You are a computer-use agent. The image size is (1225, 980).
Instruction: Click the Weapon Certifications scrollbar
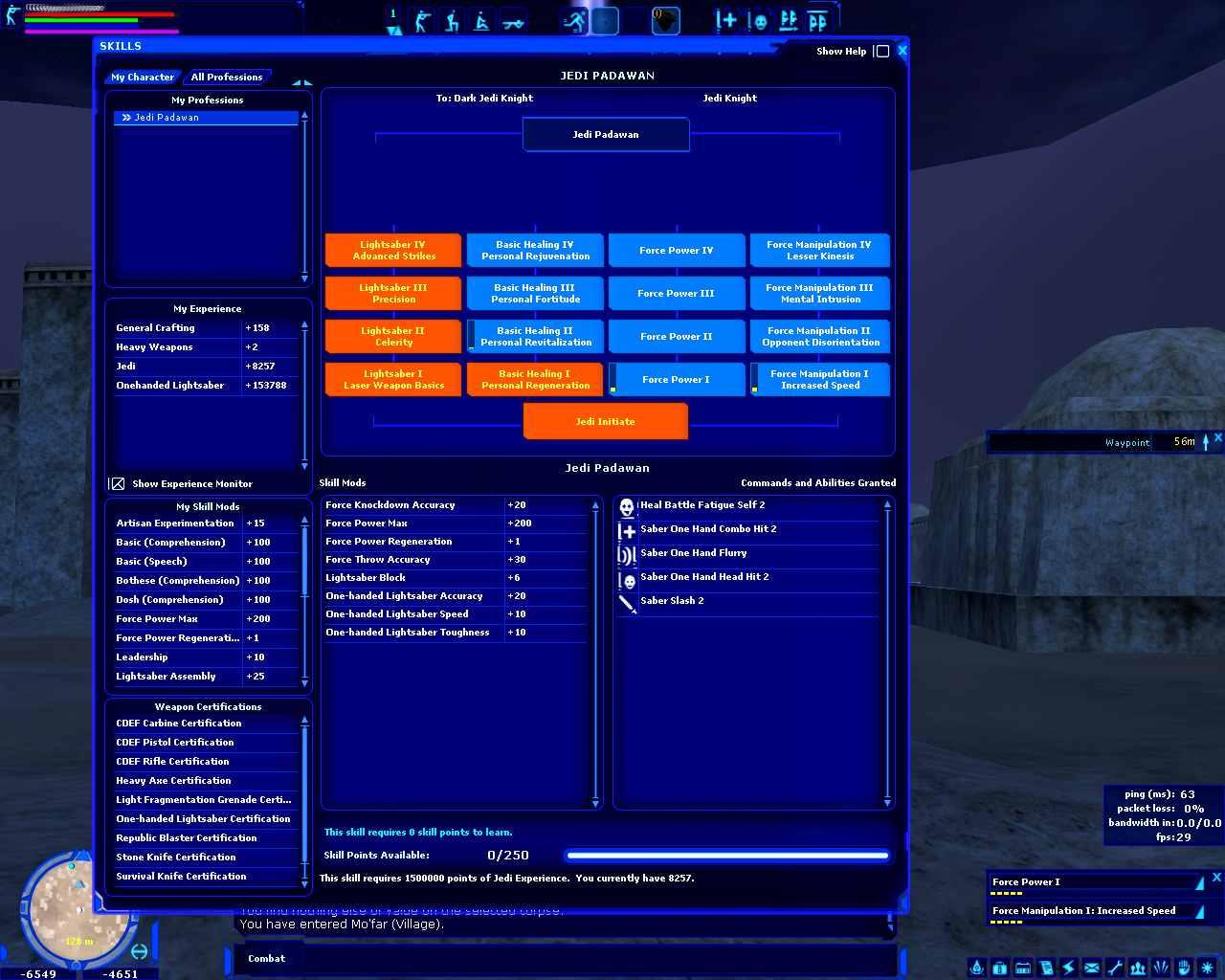click(305, 800)
